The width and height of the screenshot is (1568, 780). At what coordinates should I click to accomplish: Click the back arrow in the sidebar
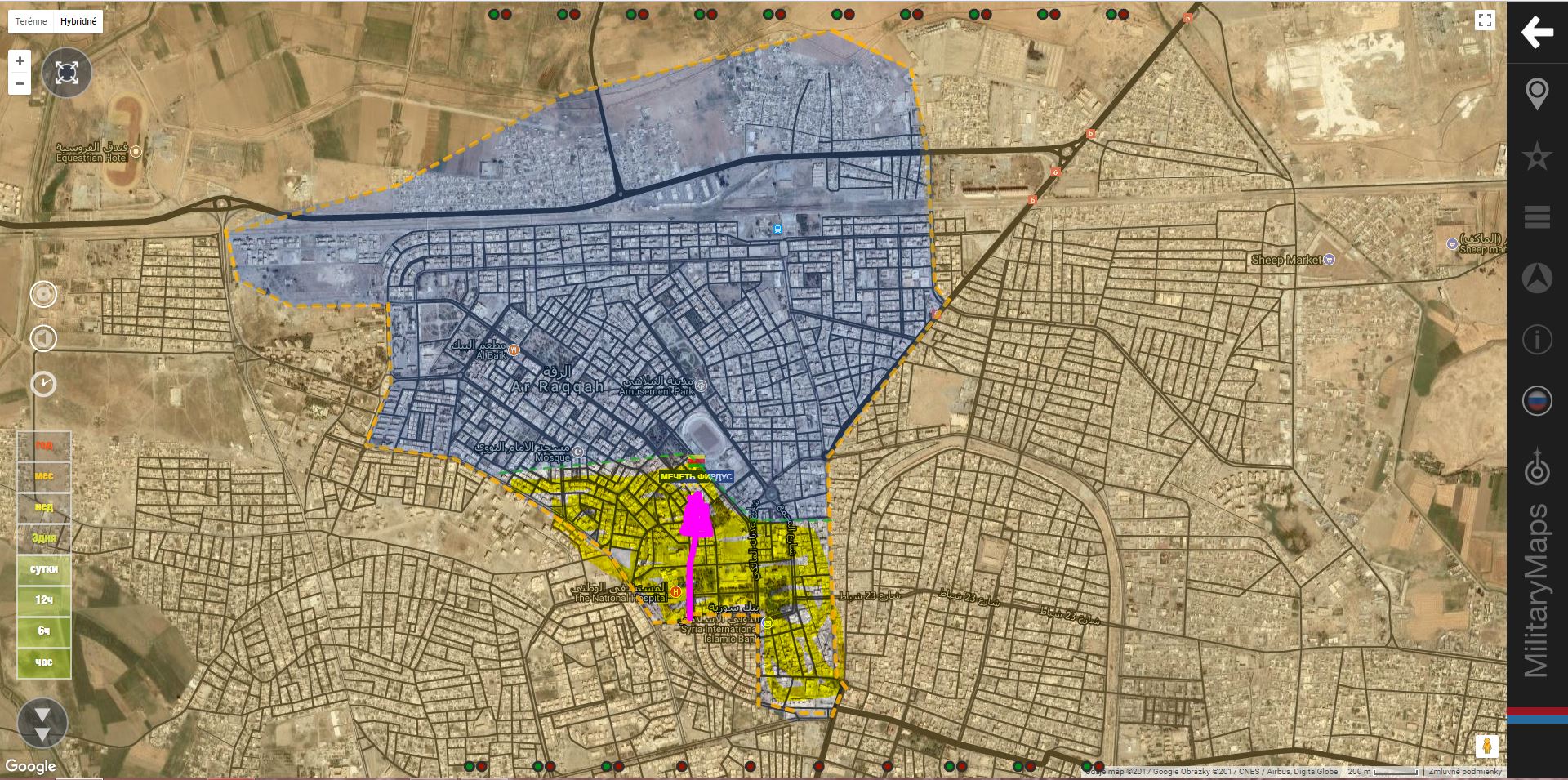[1536, 33]
